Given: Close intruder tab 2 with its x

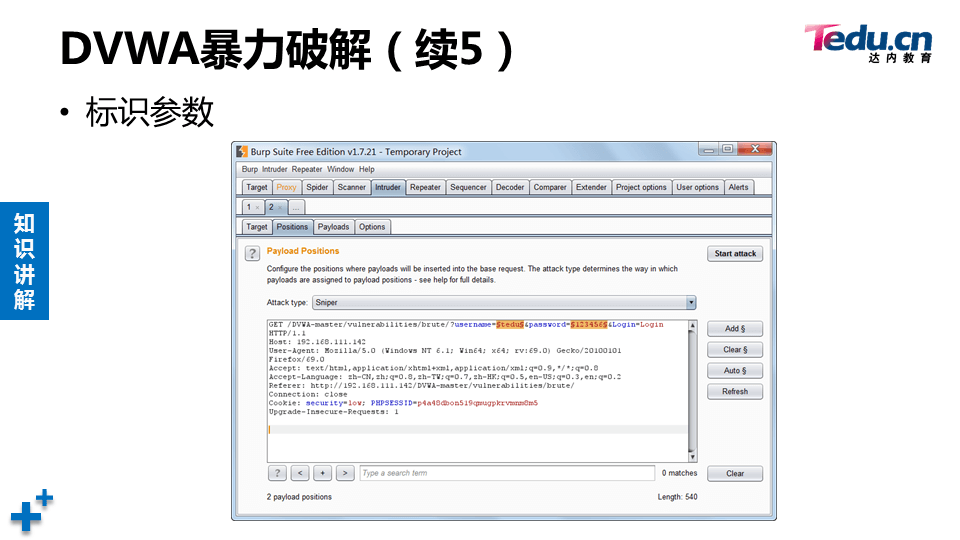Looking at the screenshot, I should [x=280, y=208].
